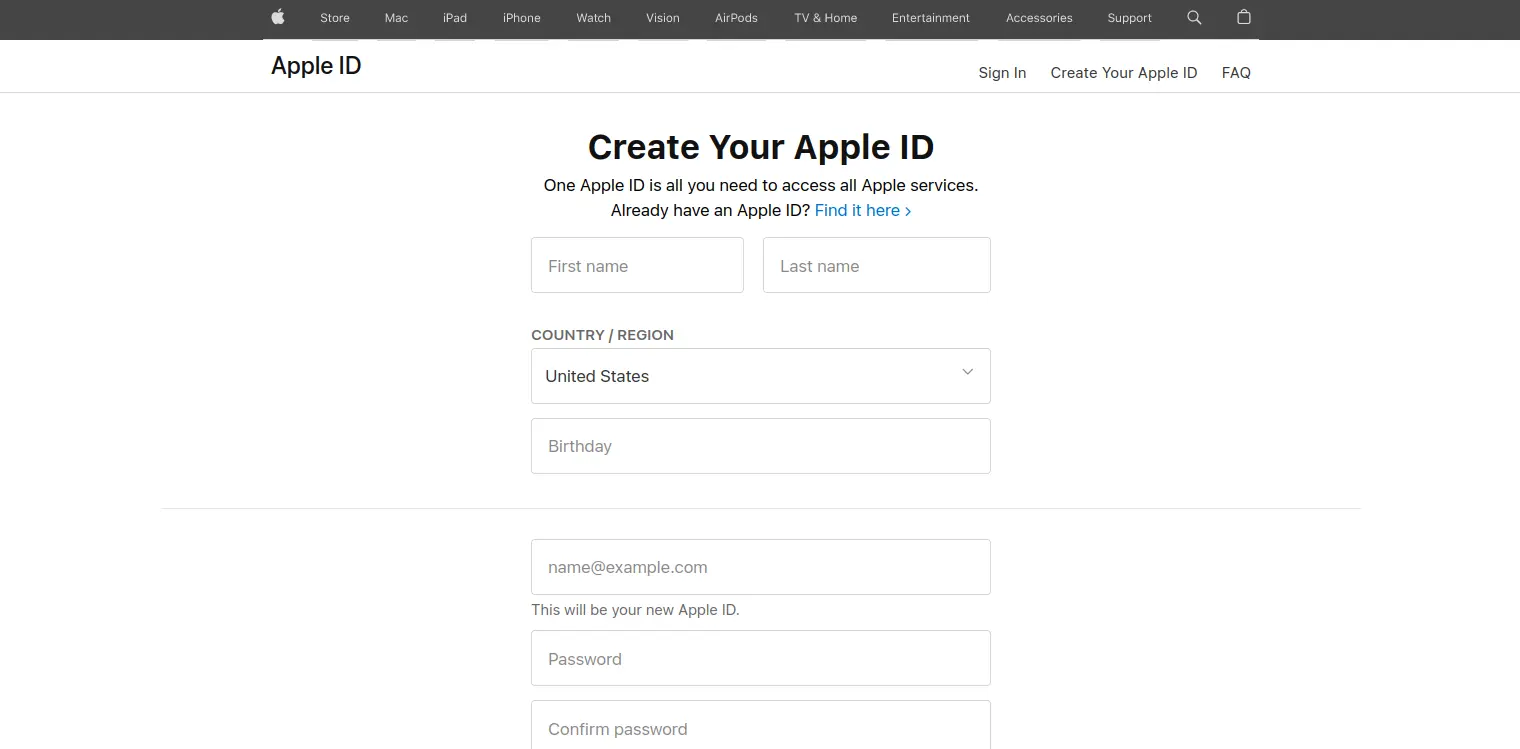
Task: Focus the Confirm password field
Action: (761, 725)
